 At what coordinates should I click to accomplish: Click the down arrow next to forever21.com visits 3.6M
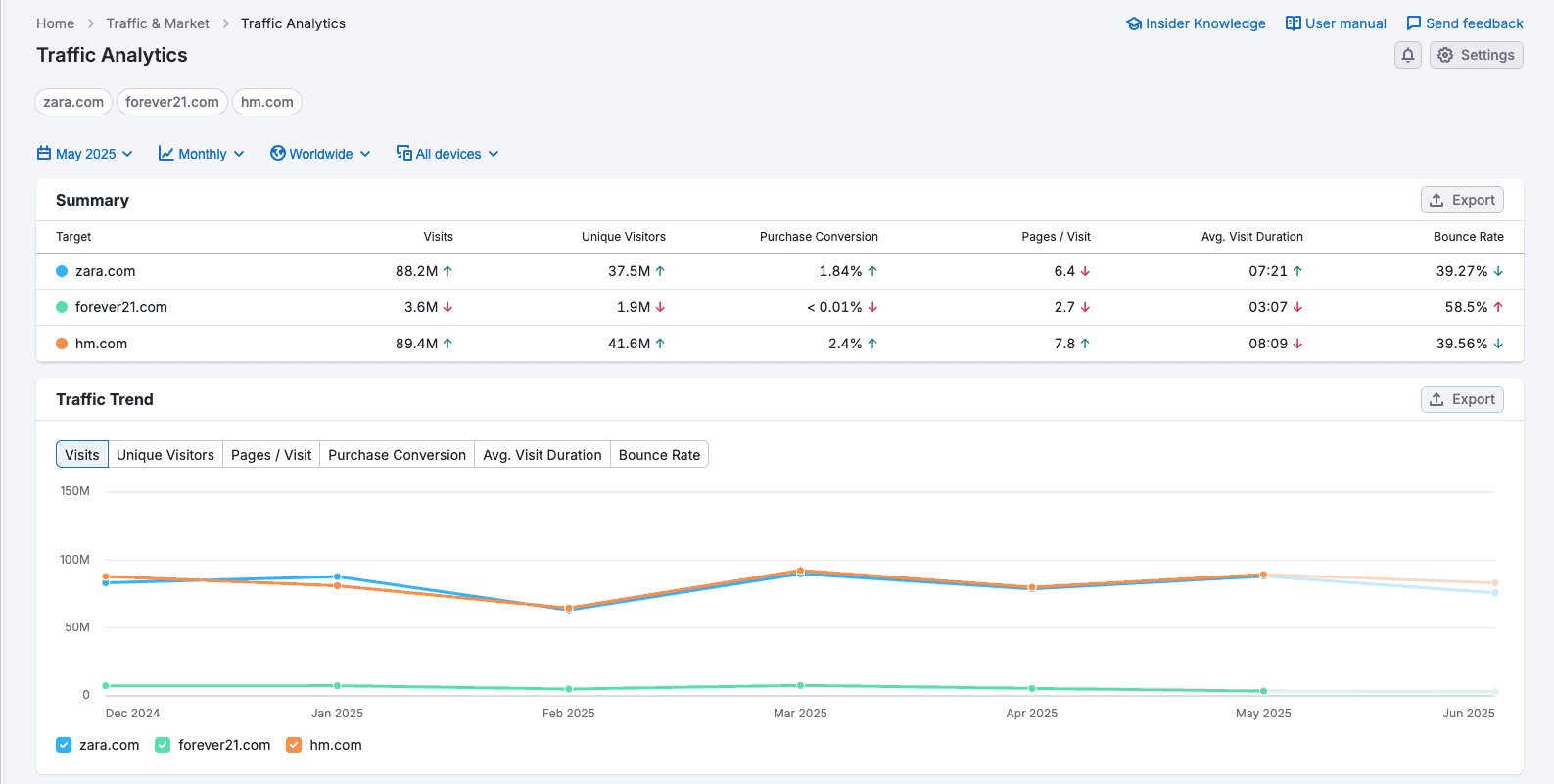447,307
